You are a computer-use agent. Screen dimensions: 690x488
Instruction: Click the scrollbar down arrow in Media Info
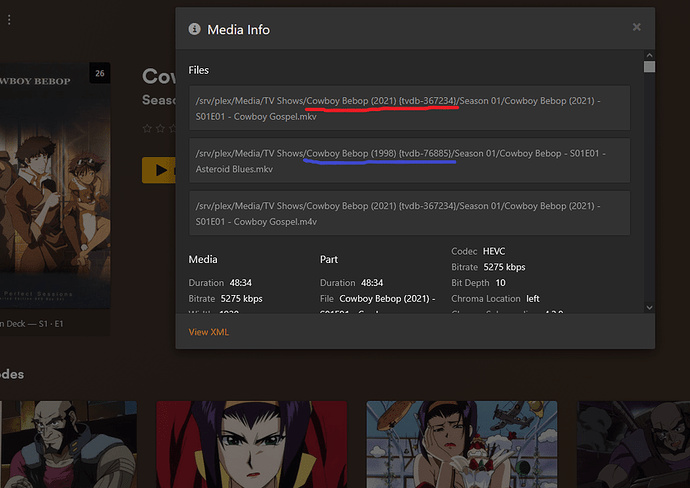click(x=649, y=308)
